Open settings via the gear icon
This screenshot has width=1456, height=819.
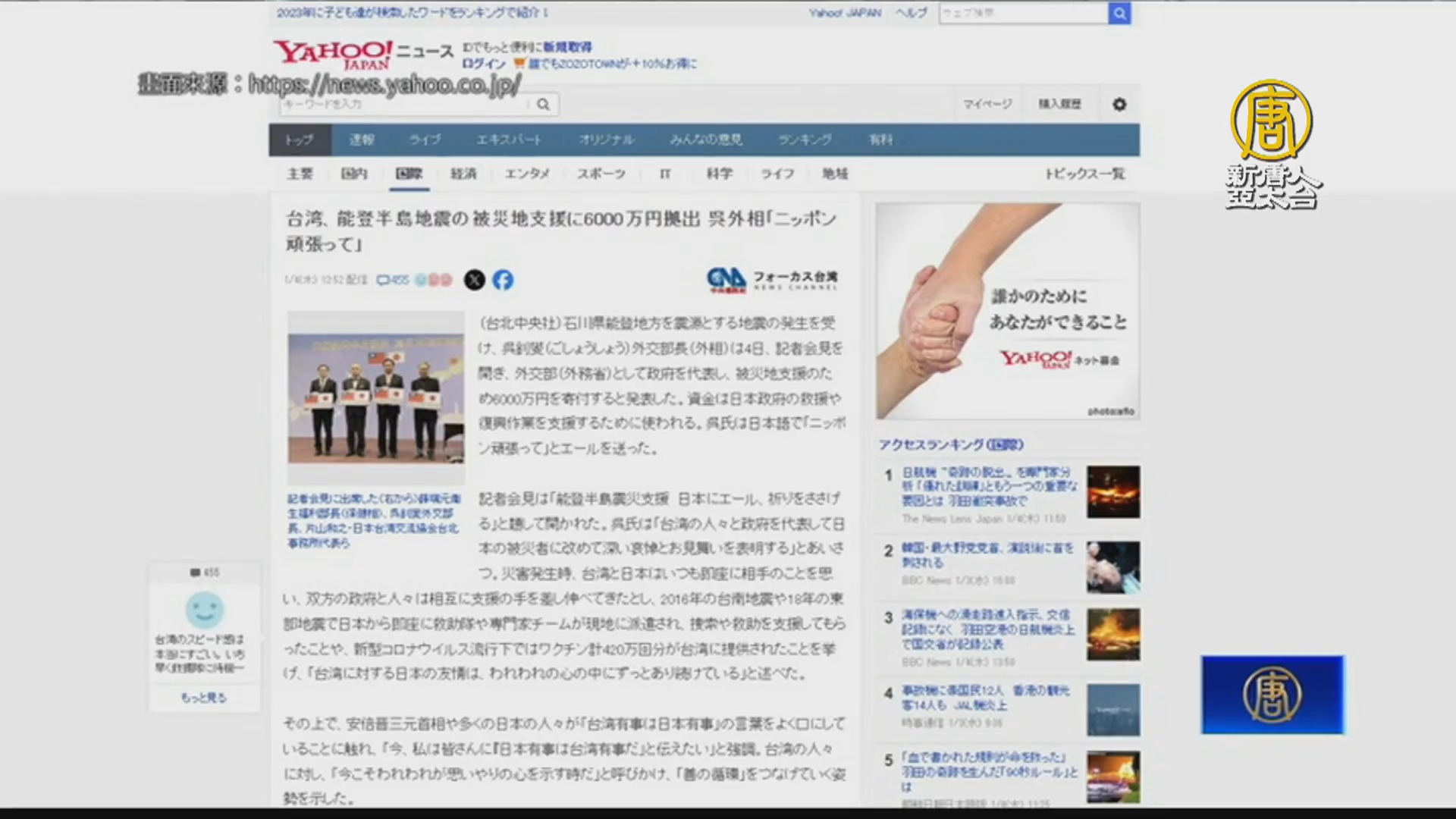(x=1119, y=105)
